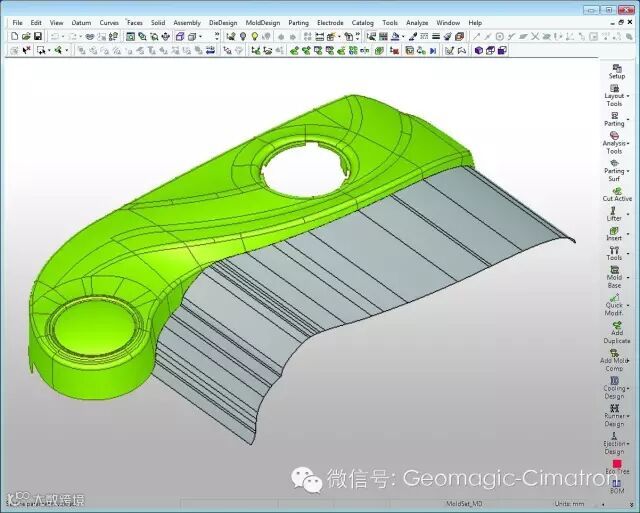Open the Datum menu

pos(81,23)
